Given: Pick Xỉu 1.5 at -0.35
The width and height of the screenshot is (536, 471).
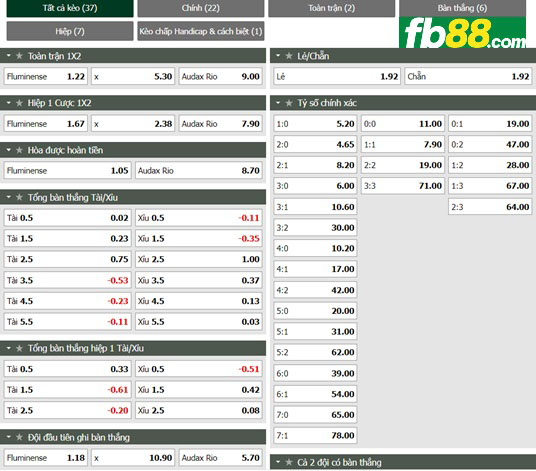Looking at the screenshot, I should 199,238.
